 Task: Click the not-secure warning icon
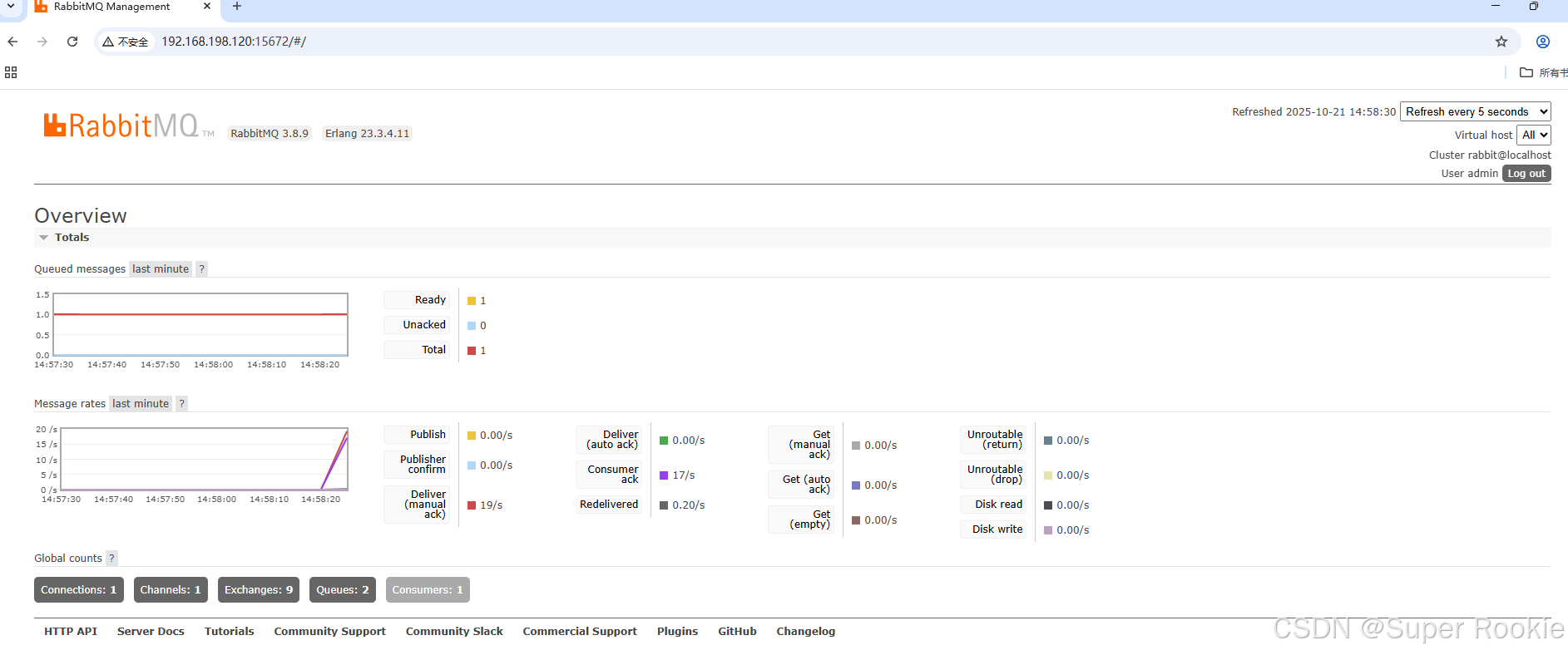coord(108,42)
